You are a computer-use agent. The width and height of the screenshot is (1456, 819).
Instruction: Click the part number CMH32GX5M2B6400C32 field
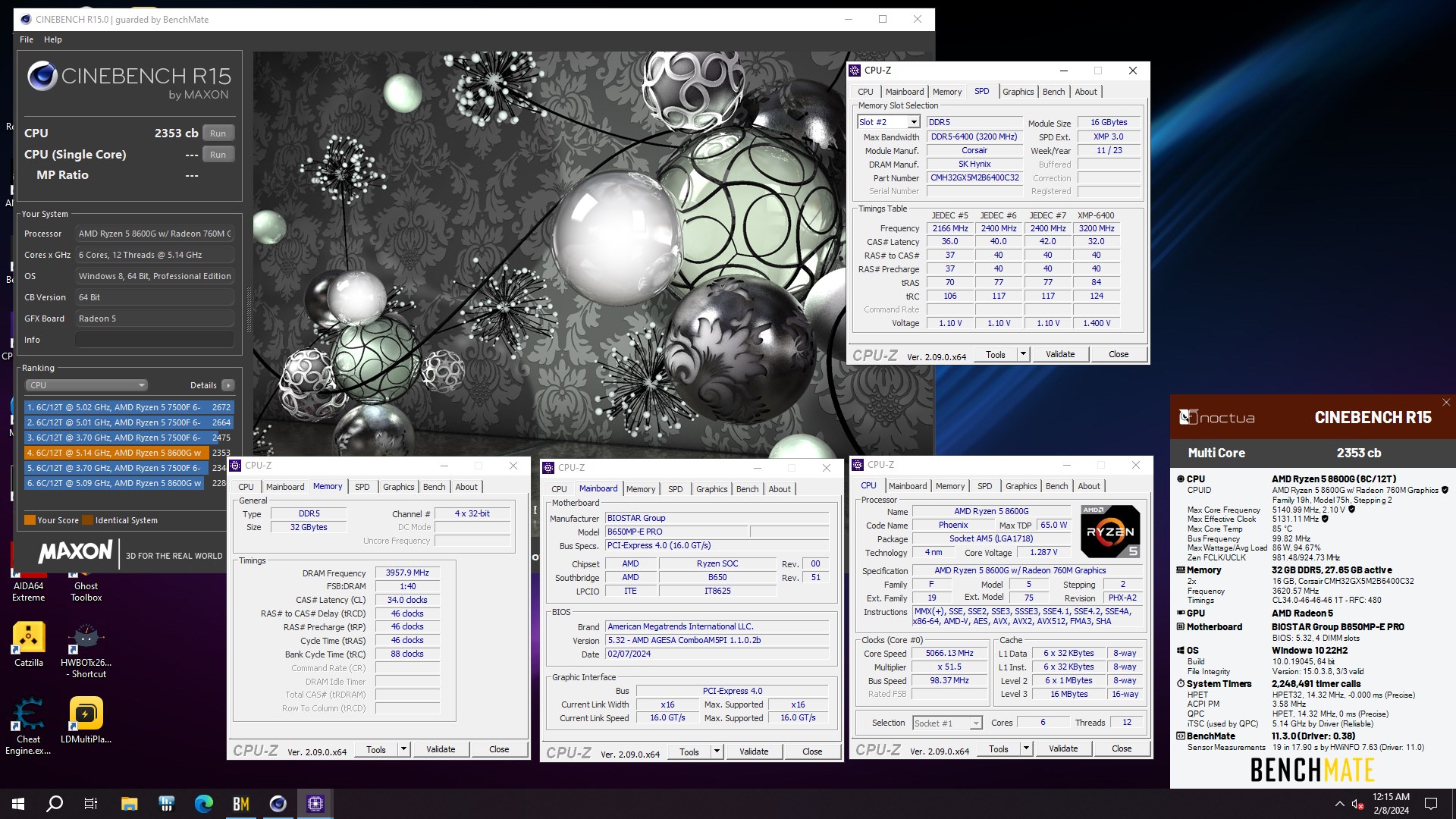974,178
